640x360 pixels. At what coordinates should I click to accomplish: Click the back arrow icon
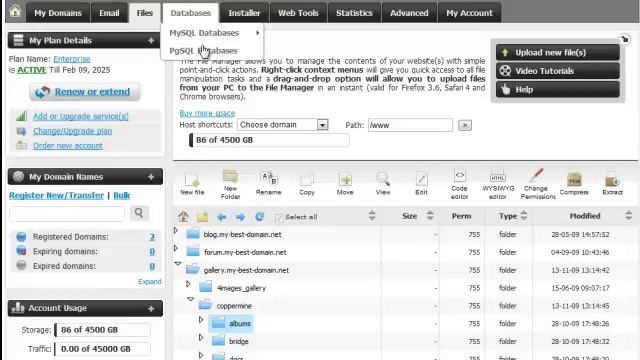pyautogui.click(x=222, y=217)
